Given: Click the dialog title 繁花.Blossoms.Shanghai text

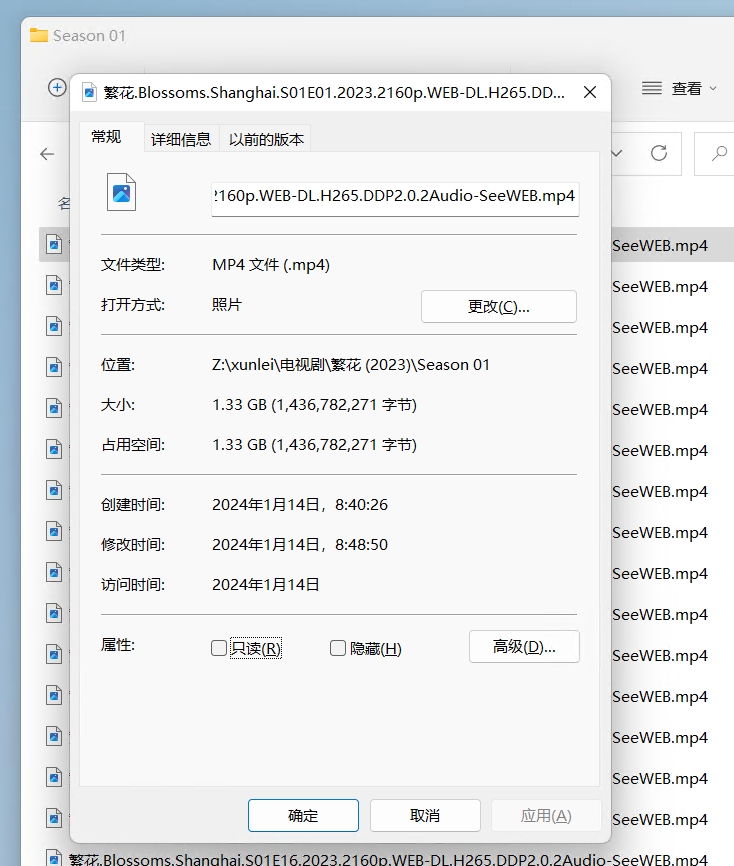Looking at the screenshot, I should coord(334,92).
